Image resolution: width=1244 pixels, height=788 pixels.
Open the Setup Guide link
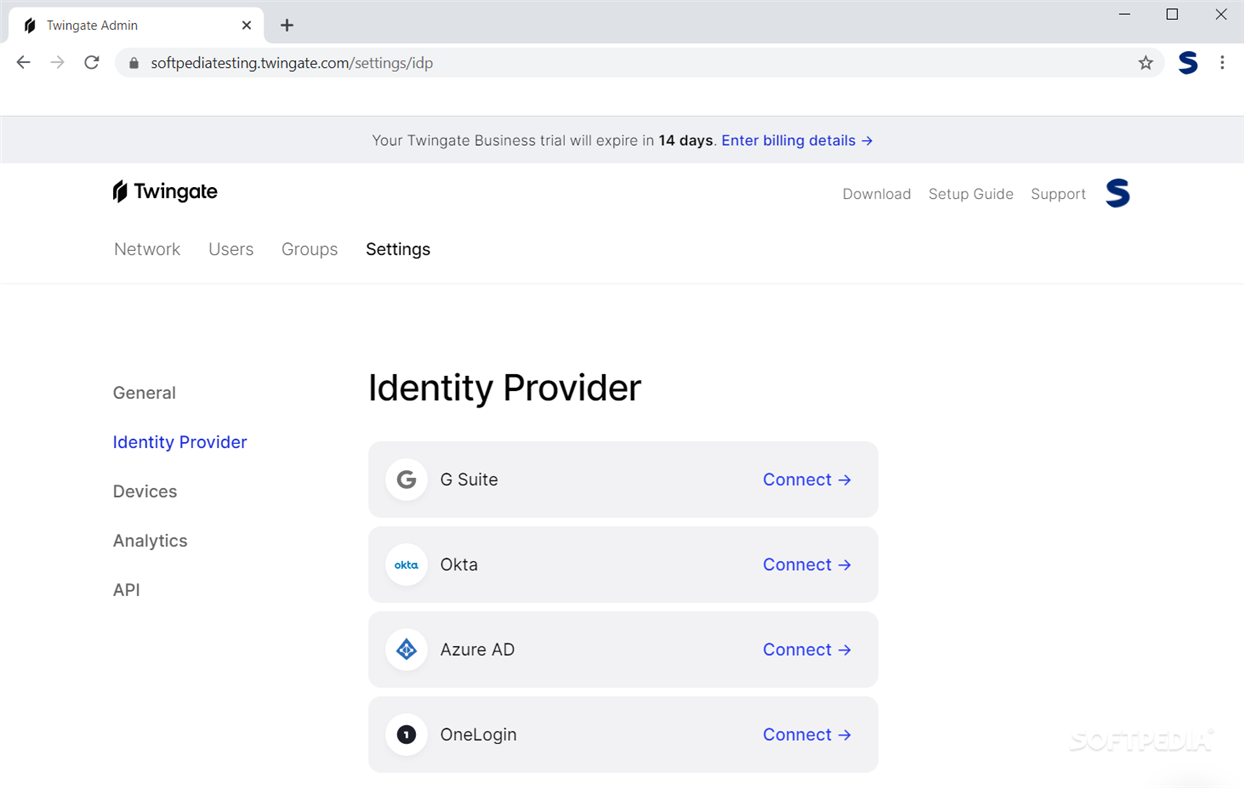pos(971,194)
